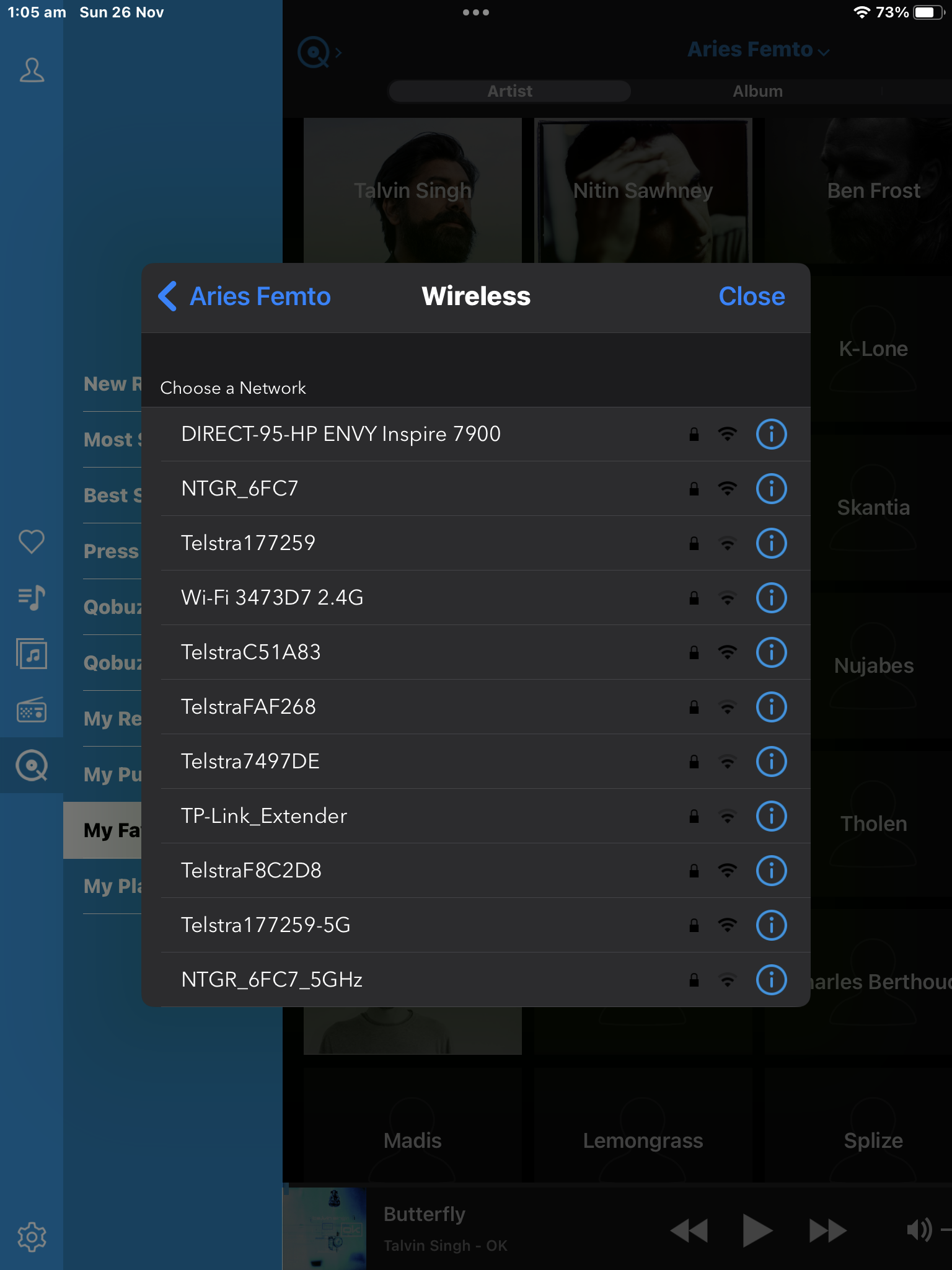
Task: Tap the battery status indicator
Action: [929, 12]
